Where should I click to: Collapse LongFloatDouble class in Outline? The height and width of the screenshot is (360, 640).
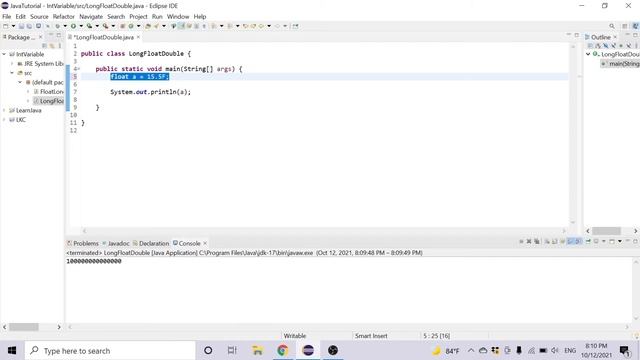click(x=588, y=54)
